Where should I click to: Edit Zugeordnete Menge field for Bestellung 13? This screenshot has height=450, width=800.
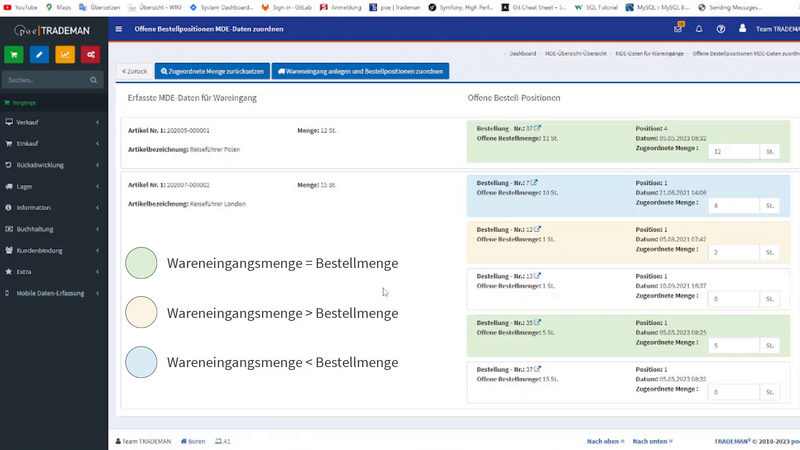click(x=734, y=299)
